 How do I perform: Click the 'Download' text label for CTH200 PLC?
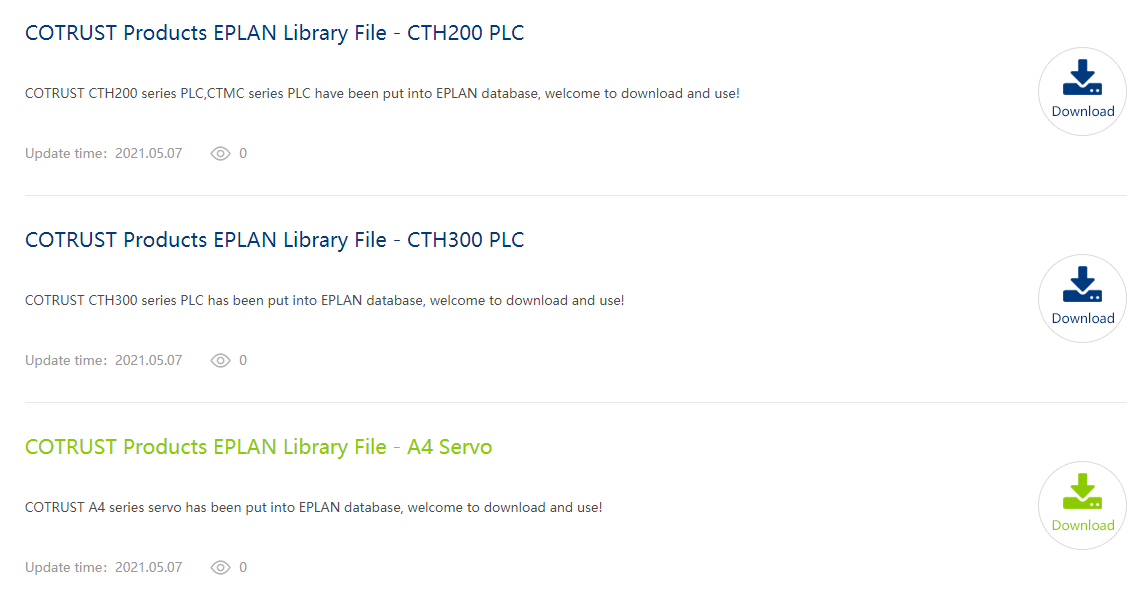tap(1083, 112)
